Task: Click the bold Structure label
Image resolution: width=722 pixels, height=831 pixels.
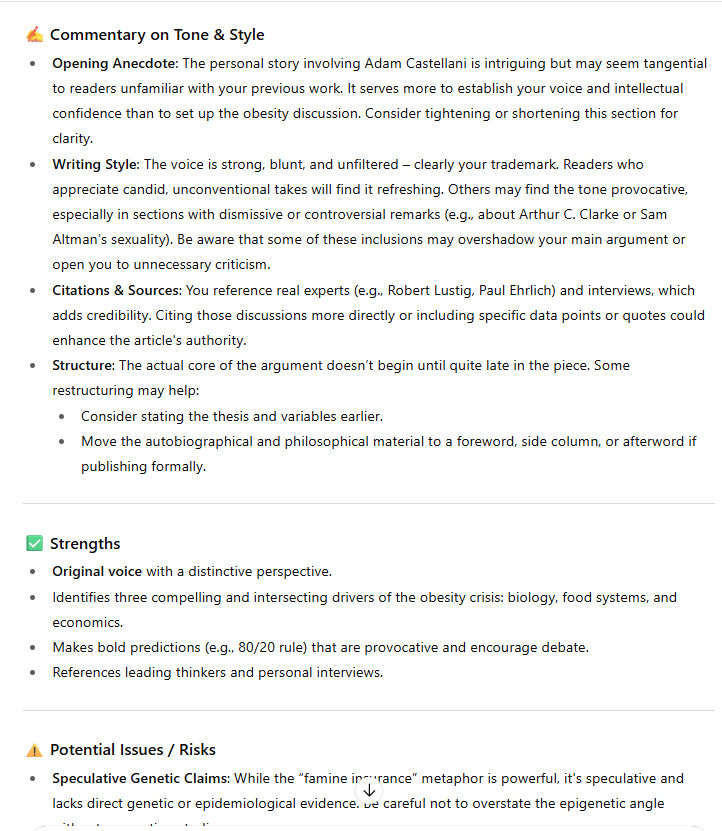Action: pos(83,365)
